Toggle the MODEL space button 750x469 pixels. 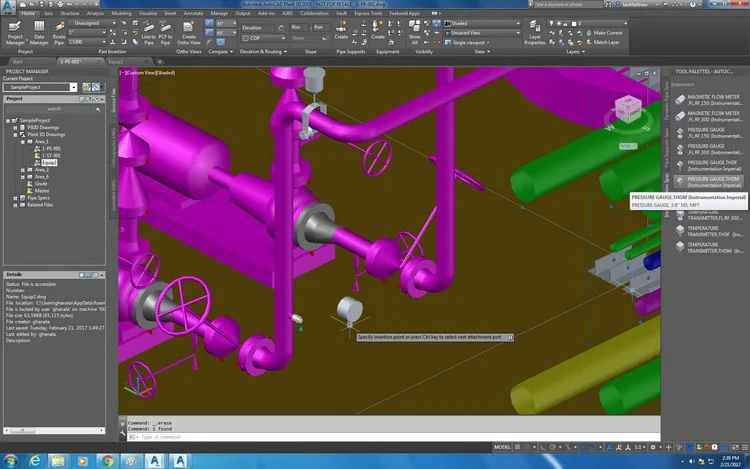502,447
